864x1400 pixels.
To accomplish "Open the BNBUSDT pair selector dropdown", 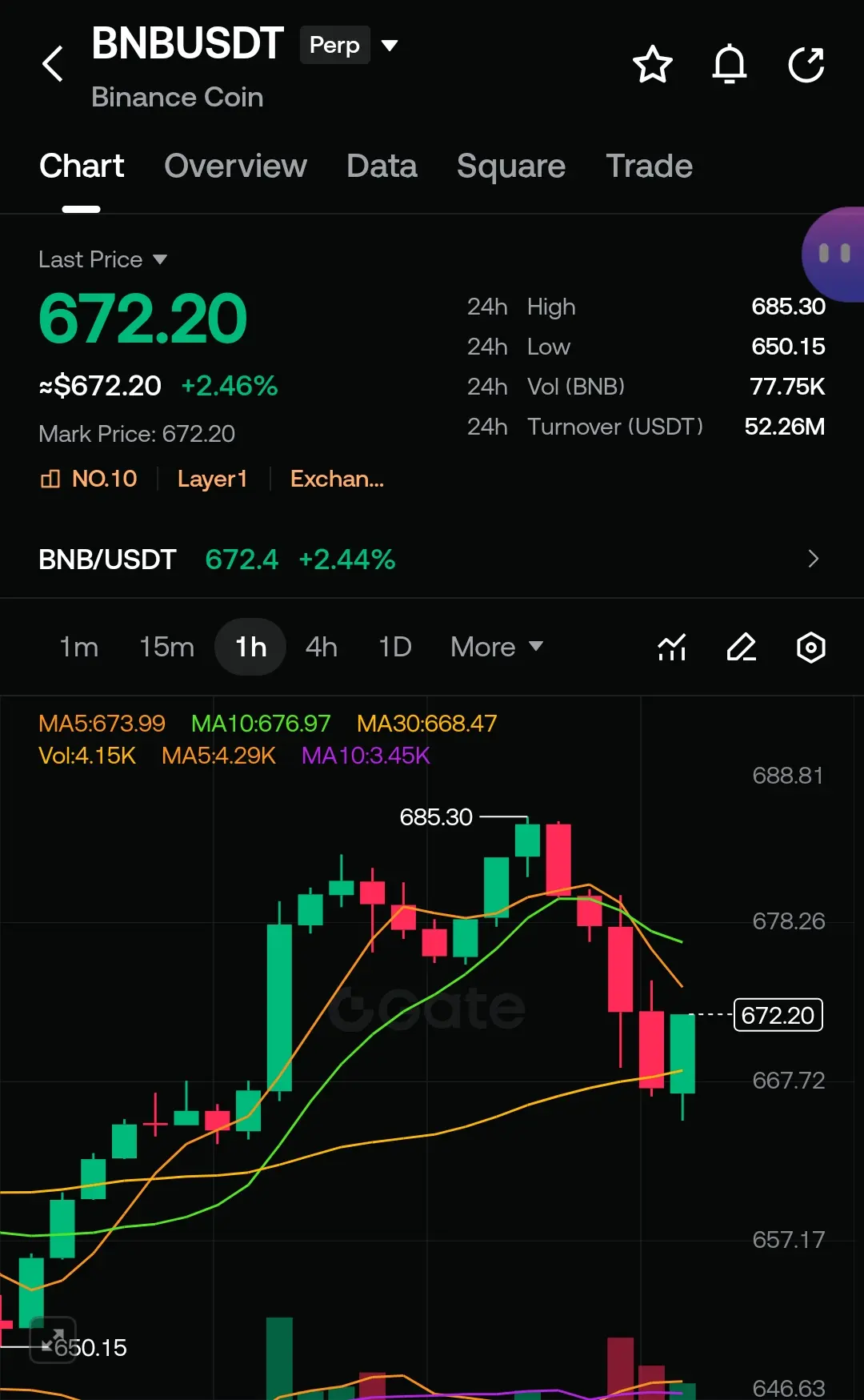I will coord(390,45).
